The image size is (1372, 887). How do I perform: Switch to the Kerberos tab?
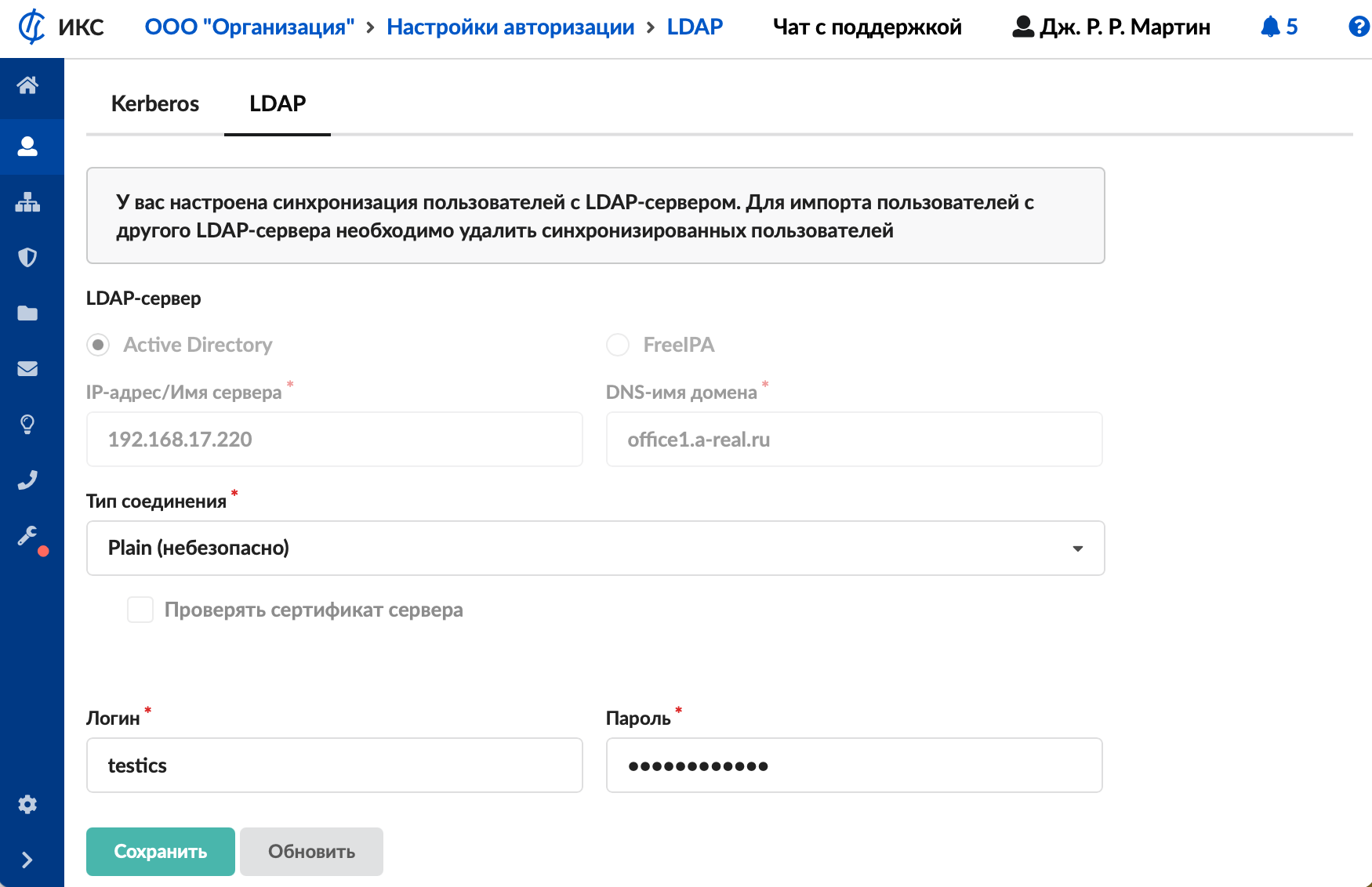pyautogui.click(x=155, y=103)
